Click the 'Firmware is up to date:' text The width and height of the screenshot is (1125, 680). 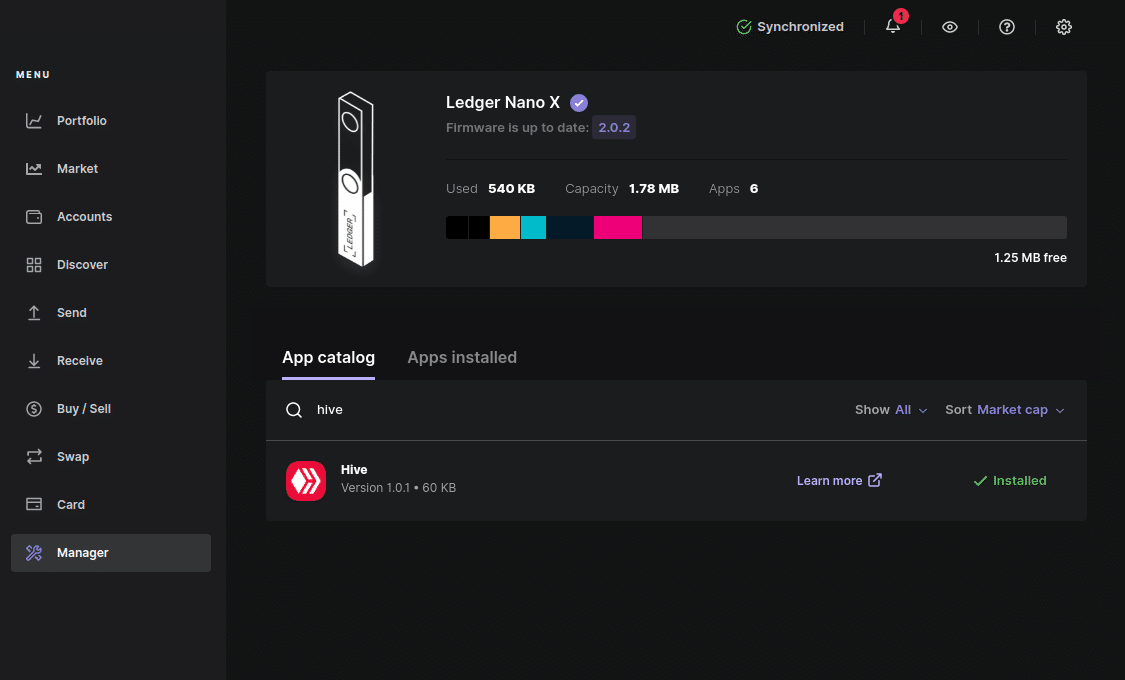click(x=517, y=128)
